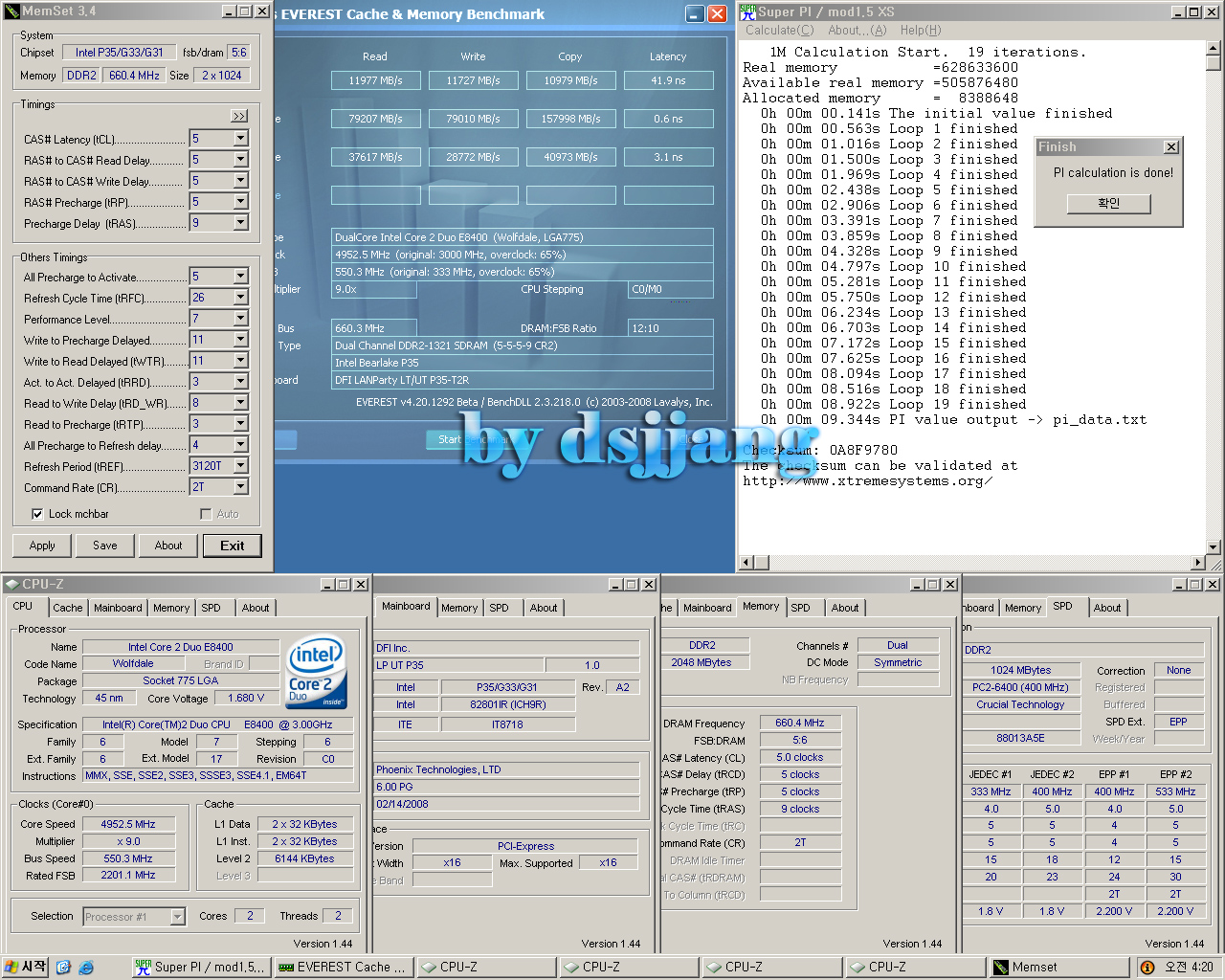
Task: Select the CPU tab in first CPU-Z window
Action: [x=23, y=607]
